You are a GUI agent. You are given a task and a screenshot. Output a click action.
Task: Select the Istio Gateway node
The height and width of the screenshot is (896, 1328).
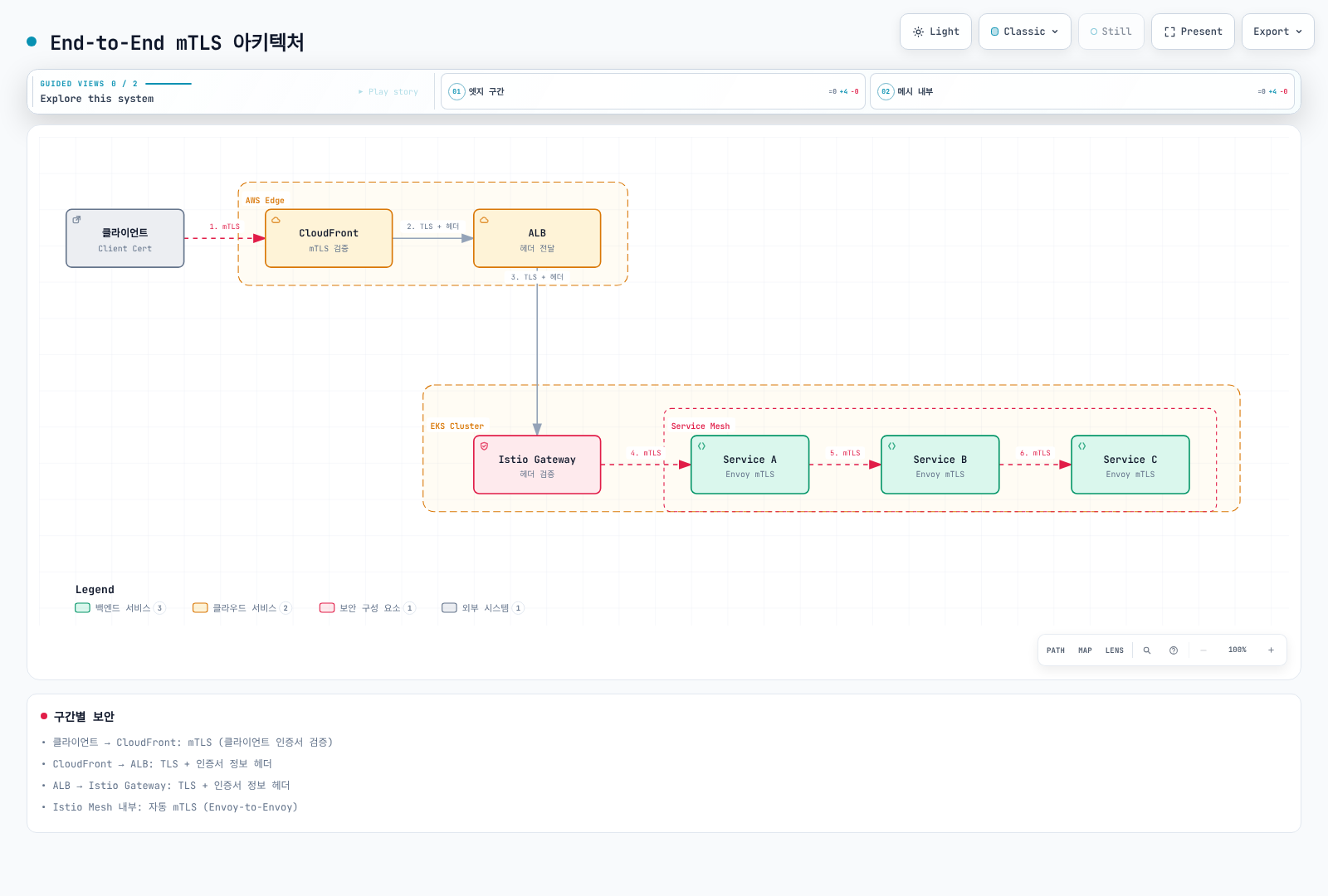tap(537, 465)
